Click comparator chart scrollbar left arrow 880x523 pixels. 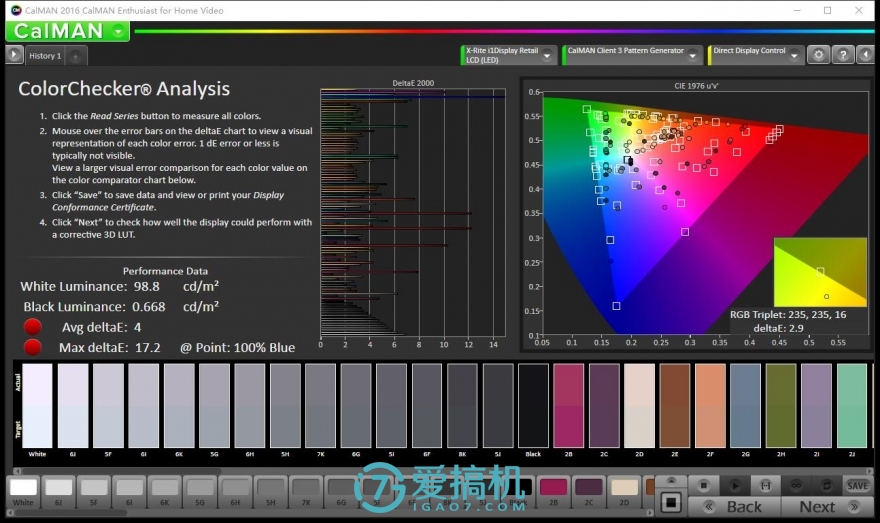point(17,471)
